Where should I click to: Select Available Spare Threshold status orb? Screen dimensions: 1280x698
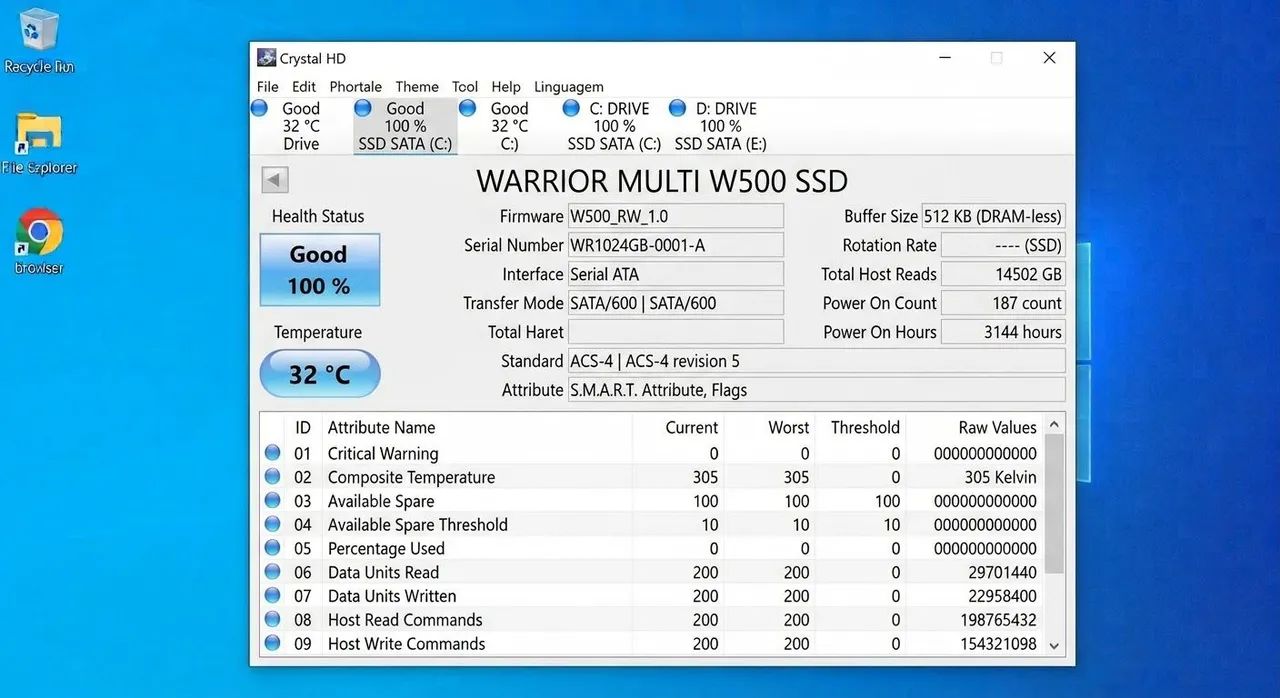click(x=272, y=524)
